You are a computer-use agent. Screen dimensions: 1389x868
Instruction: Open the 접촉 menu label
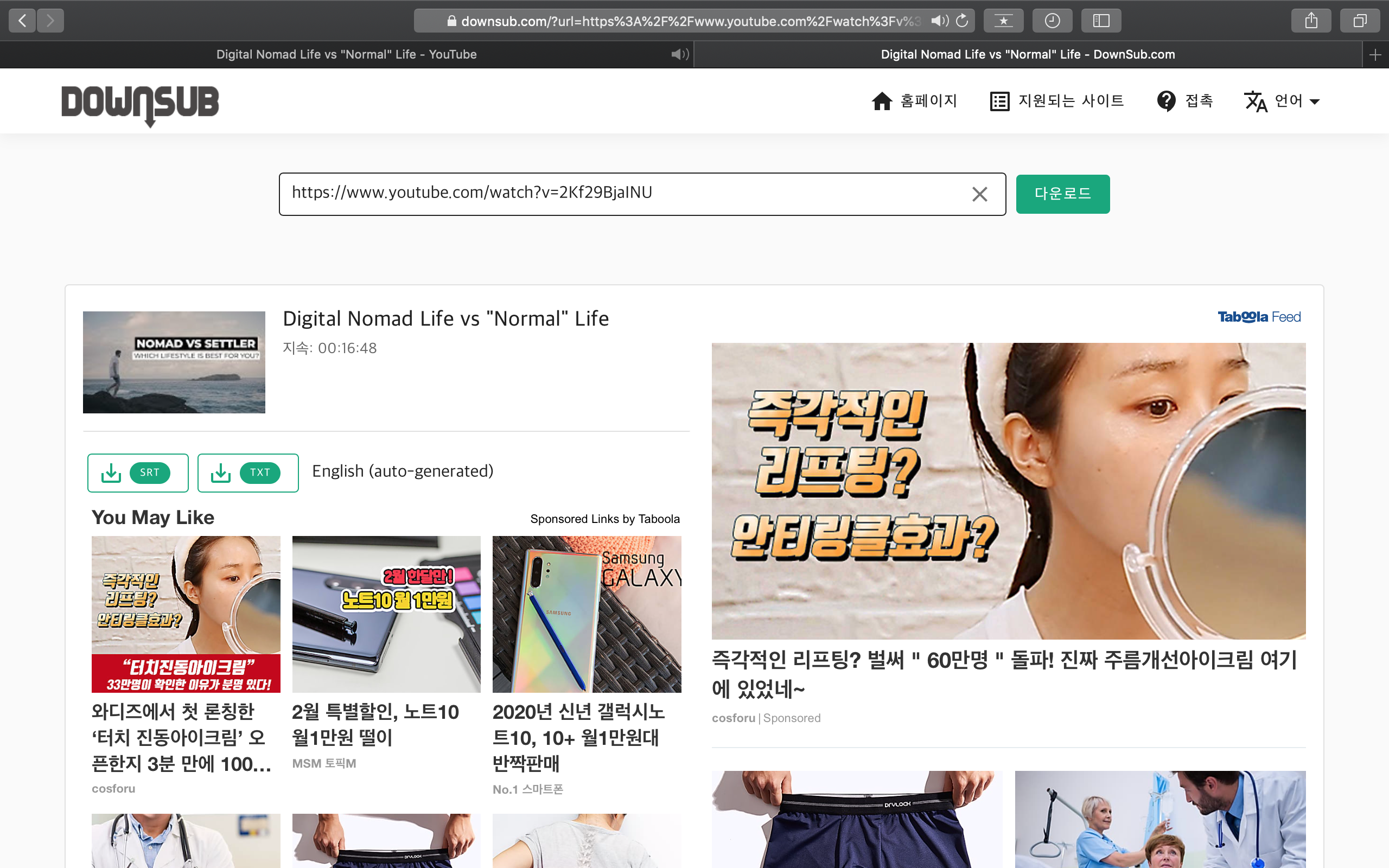[1199, 101]
